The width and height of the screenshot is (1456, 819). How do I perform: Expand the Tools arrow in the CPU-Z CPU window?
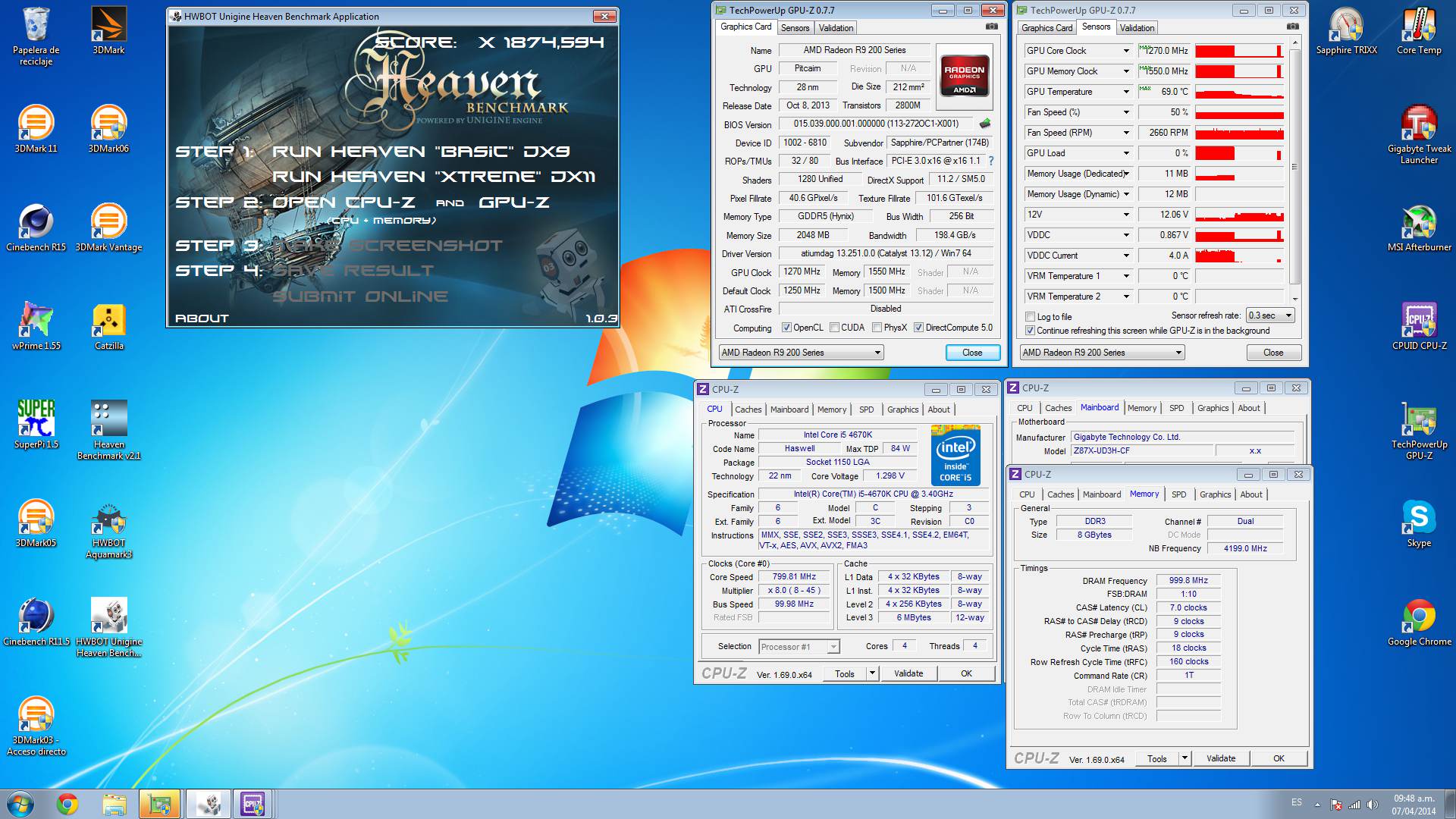pos(872,673)
